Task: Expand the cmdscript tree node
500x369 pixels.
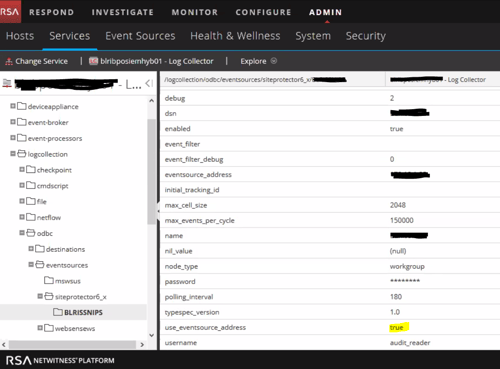Action: coord(22,185)
